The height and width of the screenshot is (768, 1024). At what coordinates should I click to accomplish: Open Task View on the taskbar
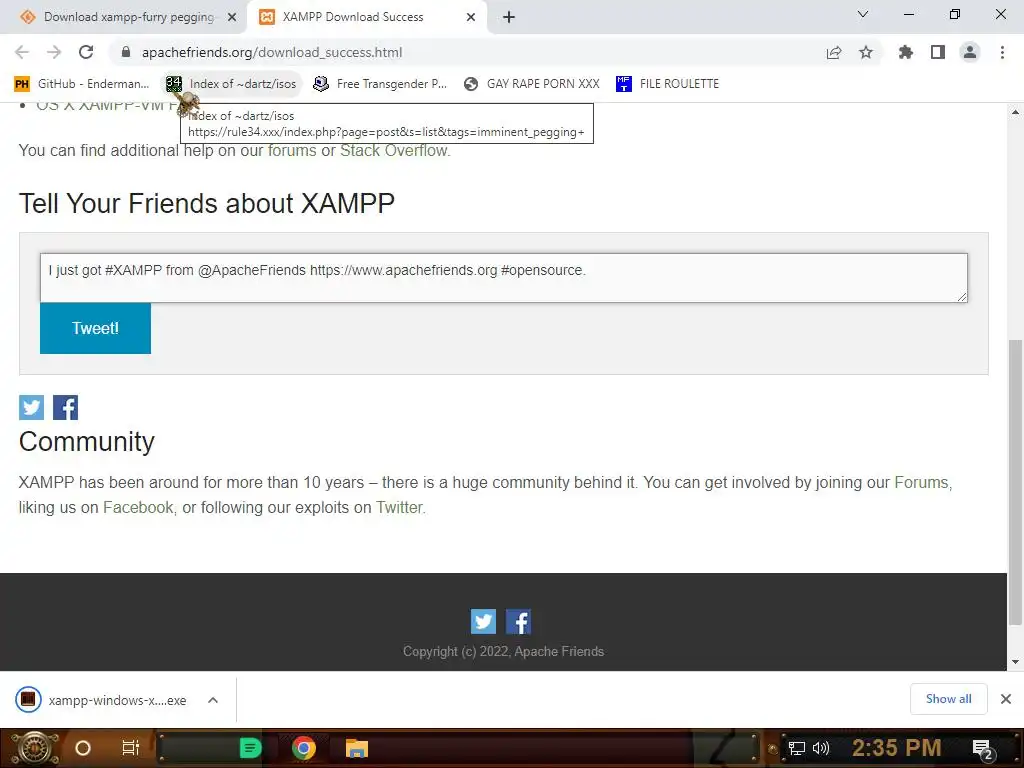(x=131, y=748)
